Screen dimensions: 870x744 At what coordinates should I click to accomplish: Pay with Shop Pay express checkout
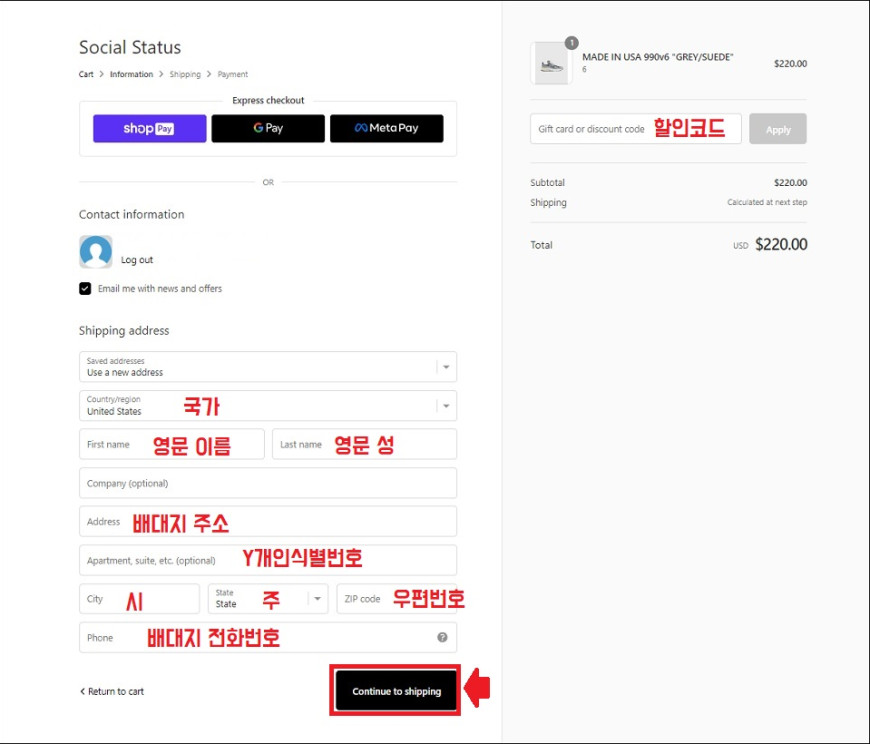150,129
